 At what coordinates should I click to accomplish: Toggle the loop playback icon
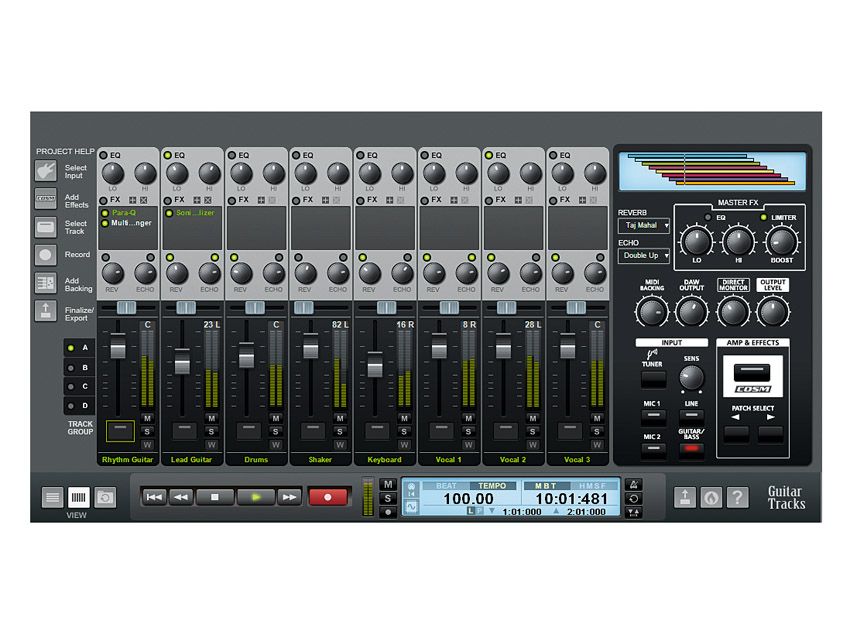(x=633, y=499)
